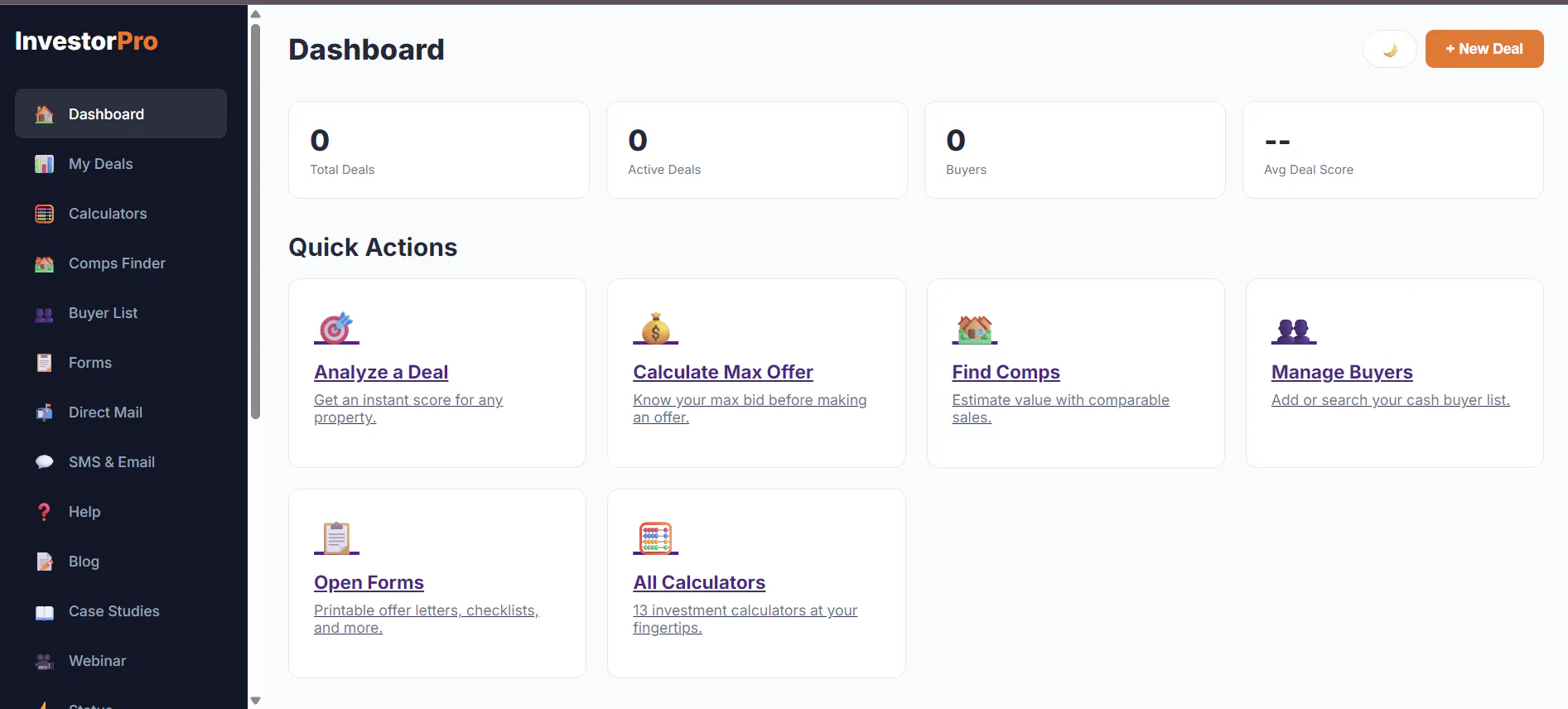Viewport: 1568px width, 709px height.
Task: Click the Calculators abacus icon in sidebar
Action: pyautogui.click(x=45, y=214)
